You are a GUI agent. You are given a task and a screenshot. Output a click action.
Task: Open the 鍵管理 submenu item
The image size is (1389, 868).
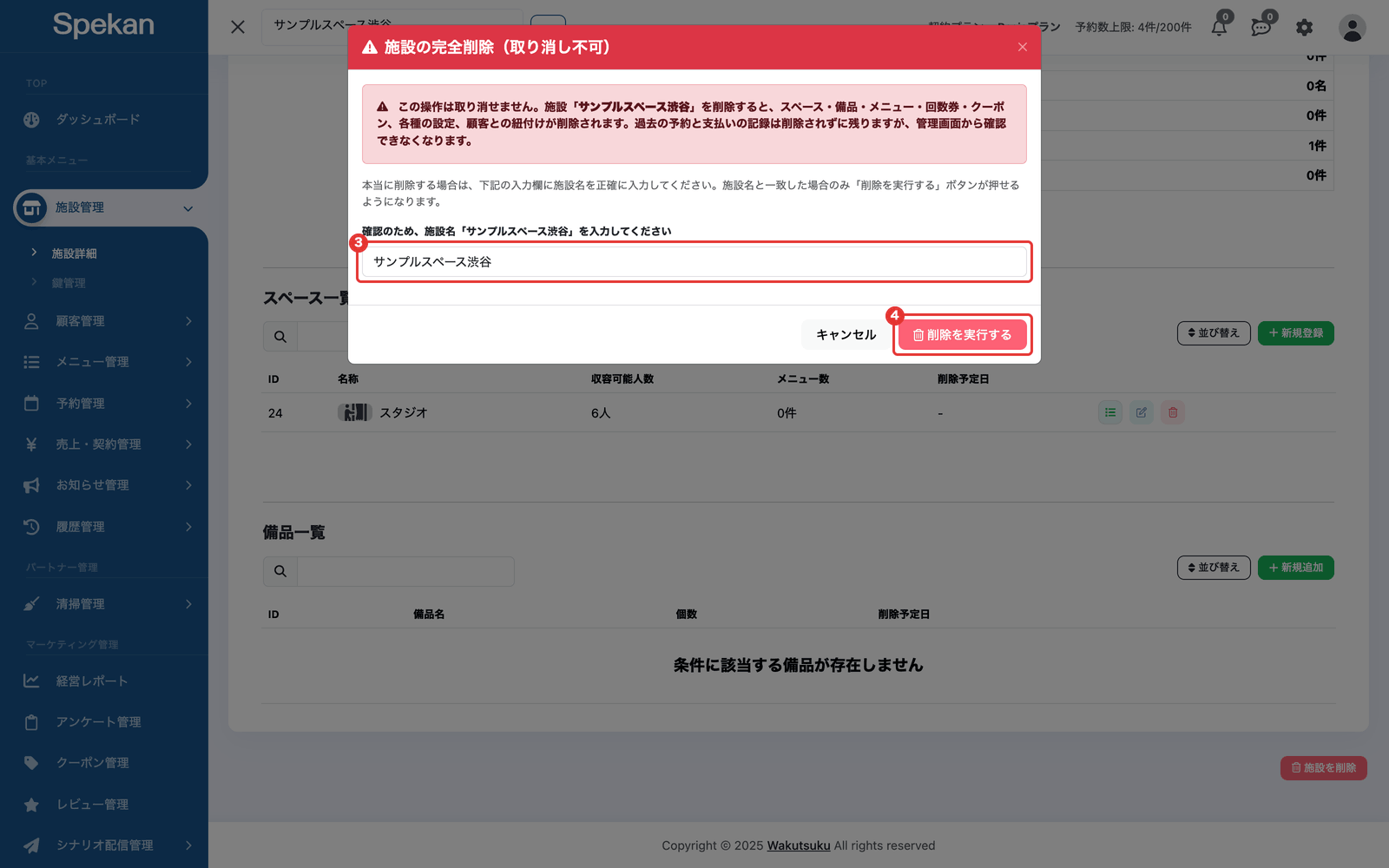[x=69, y=283]
